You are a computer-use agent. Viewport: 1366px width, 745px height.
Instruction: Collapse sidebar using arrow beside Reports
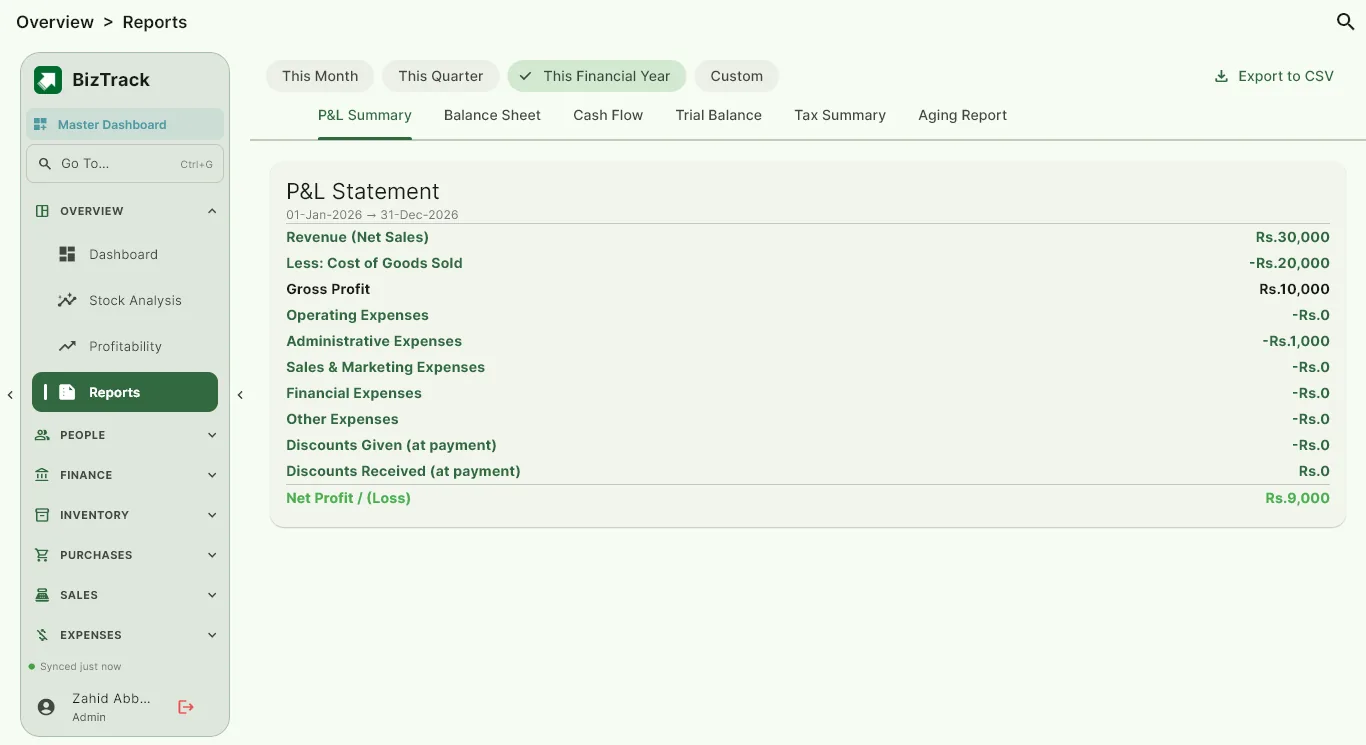(x=240, y=395)
